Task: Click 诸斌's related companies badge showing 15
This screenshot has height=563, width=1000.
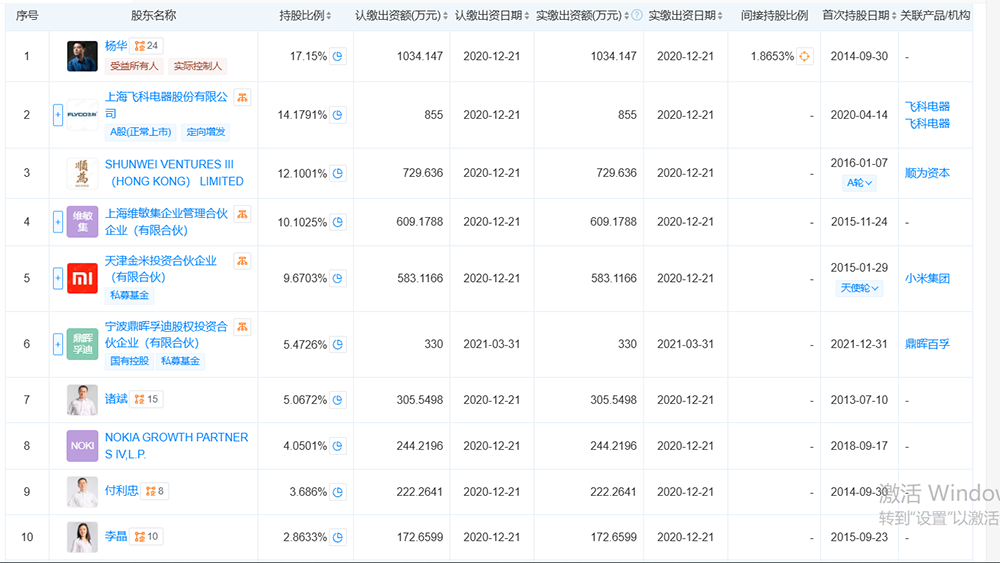Action: coord(146,399)
